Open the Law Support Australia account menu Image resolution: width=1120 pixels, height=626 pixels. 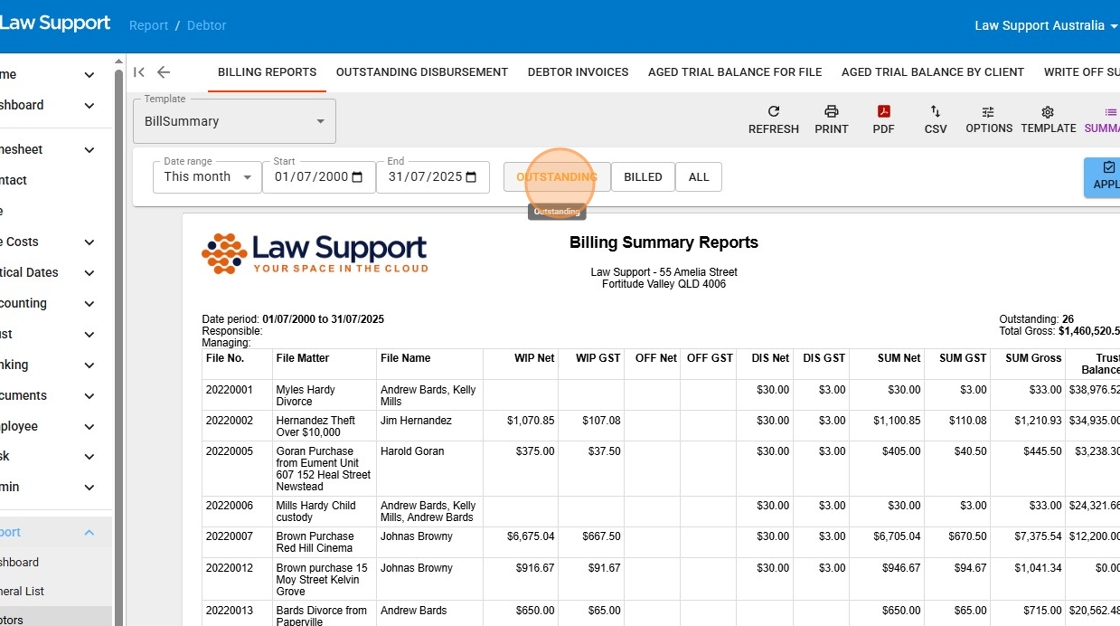click(x=1046, y=26)
